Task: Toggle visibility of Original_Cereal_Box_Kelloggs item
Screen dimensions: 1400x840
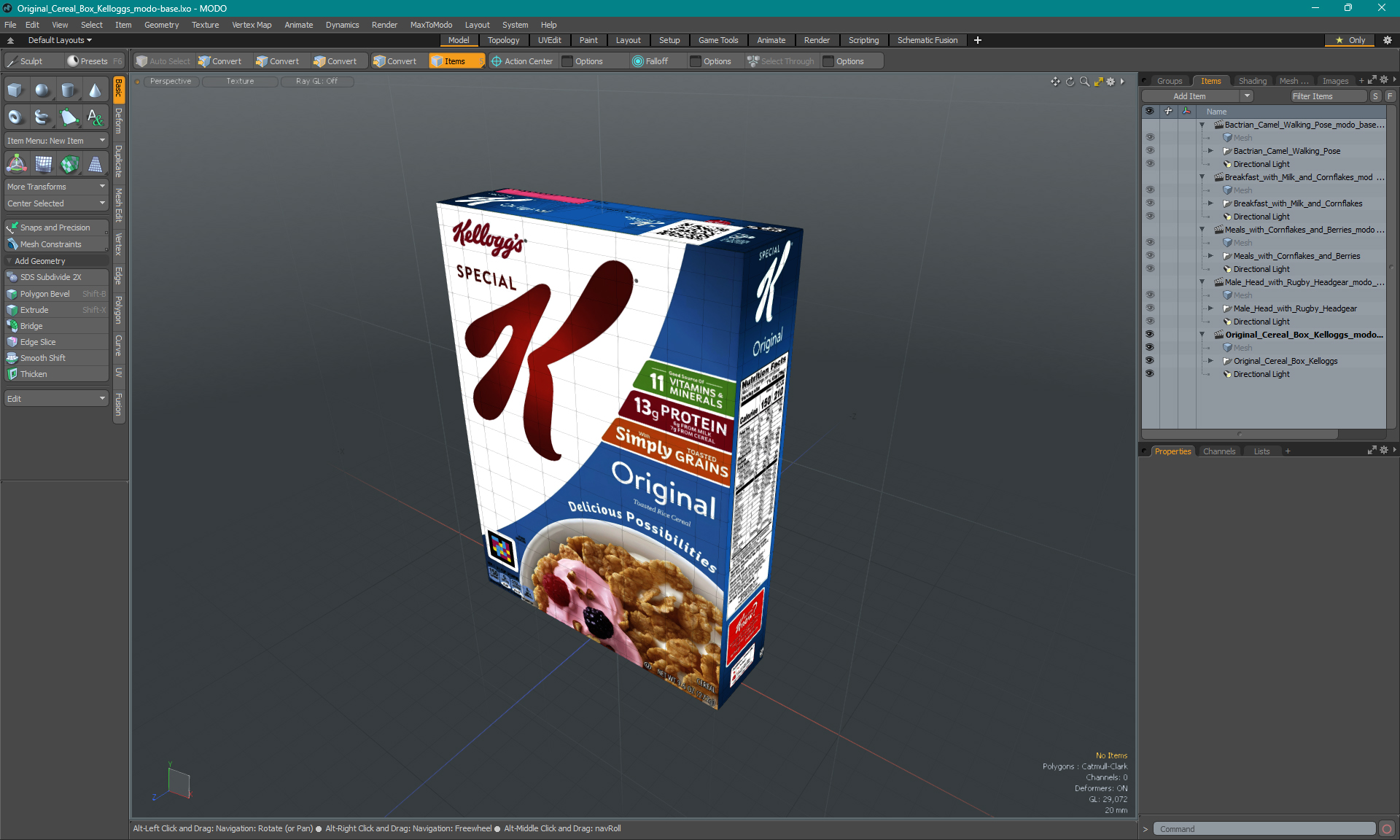Action: coord(1150,361)
